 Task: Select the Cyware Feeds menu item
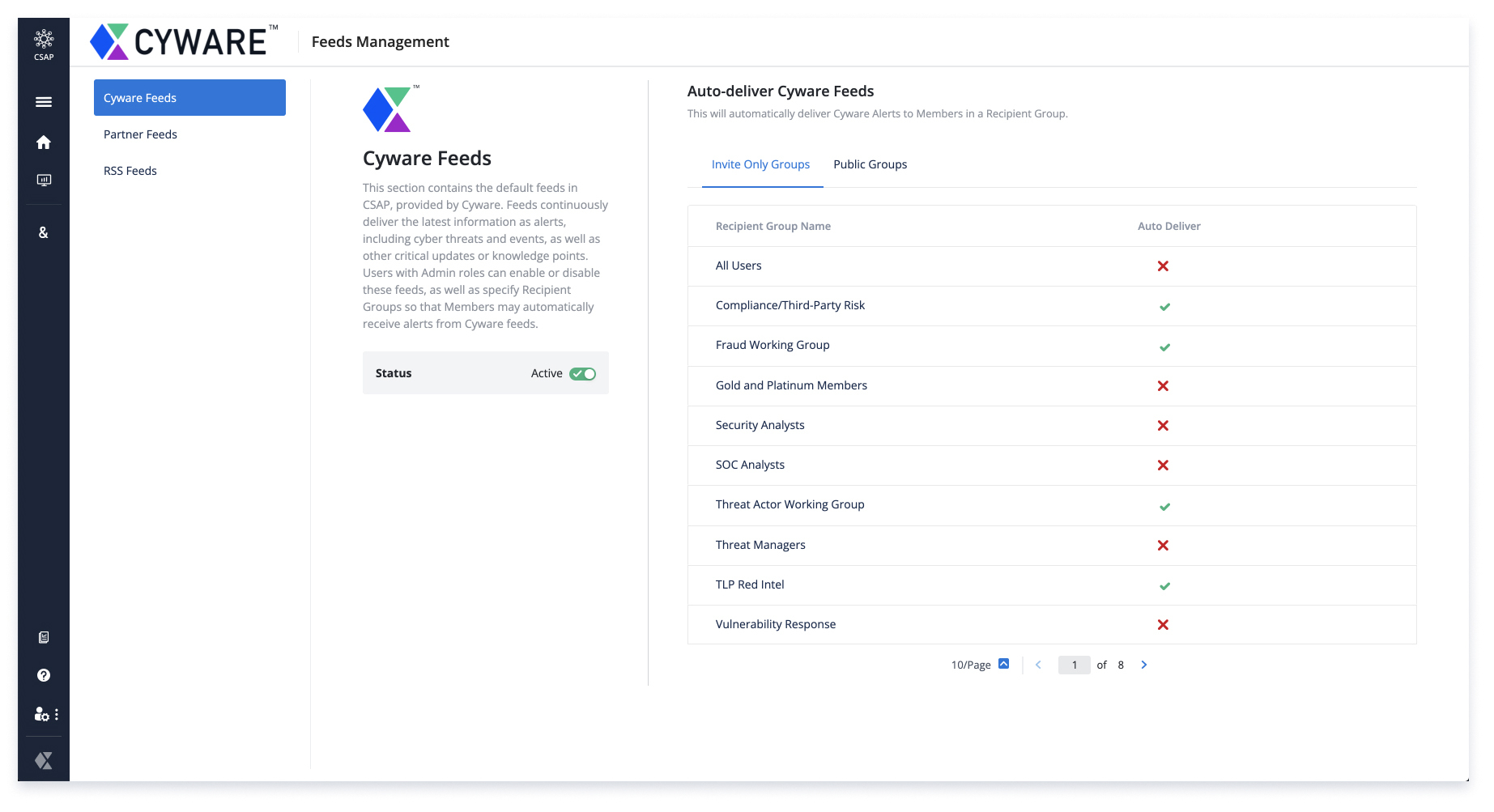pos(189,98)
